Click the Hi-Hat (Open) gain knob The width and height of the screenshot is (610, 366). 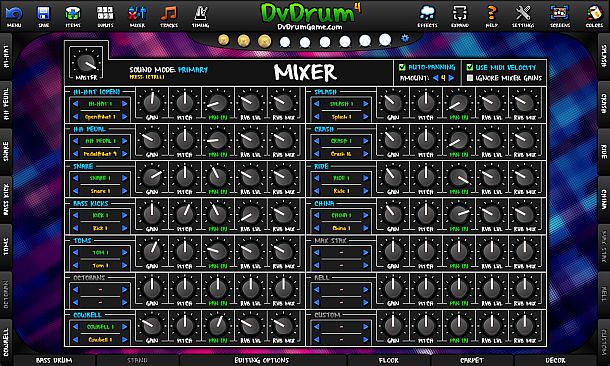(x=152, y=102)
